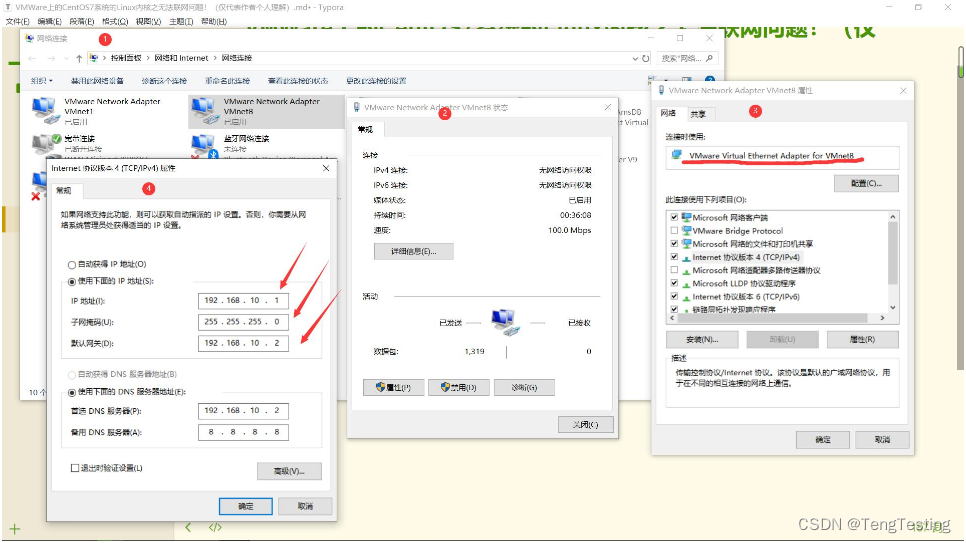This screenshot has width=966, height=543.
Task: Open recent locations dropdown next to forward arrow
Action: [65, 59]
